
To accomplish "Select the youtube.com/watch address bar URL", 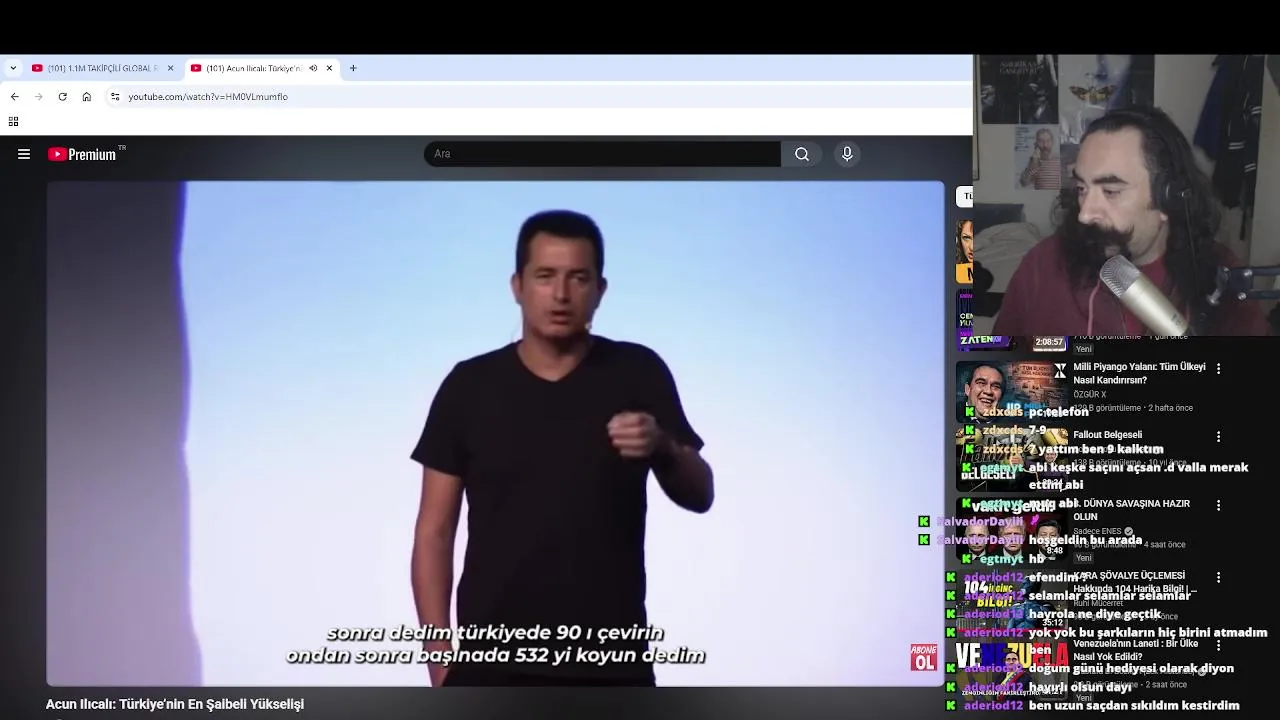I will tap(208, 97).
